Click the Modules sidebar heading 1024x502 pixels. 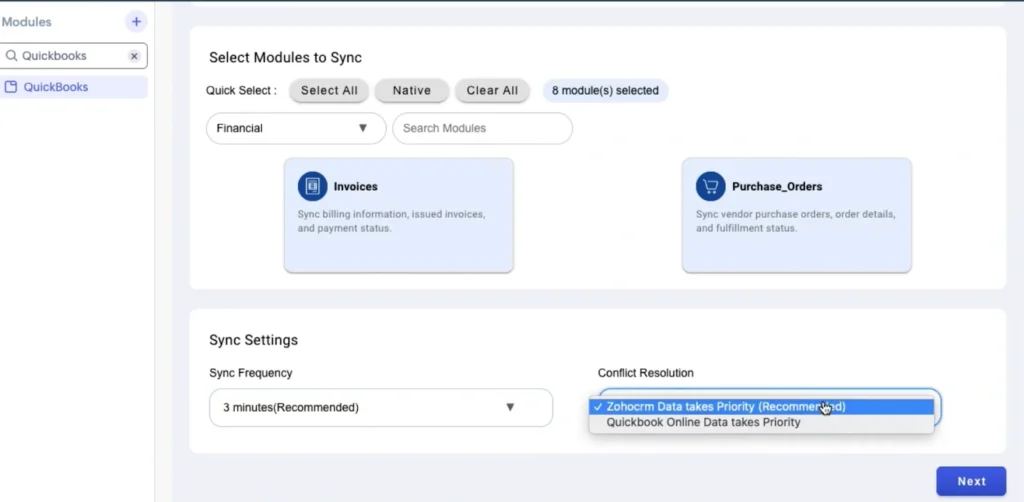coord(26,22)
